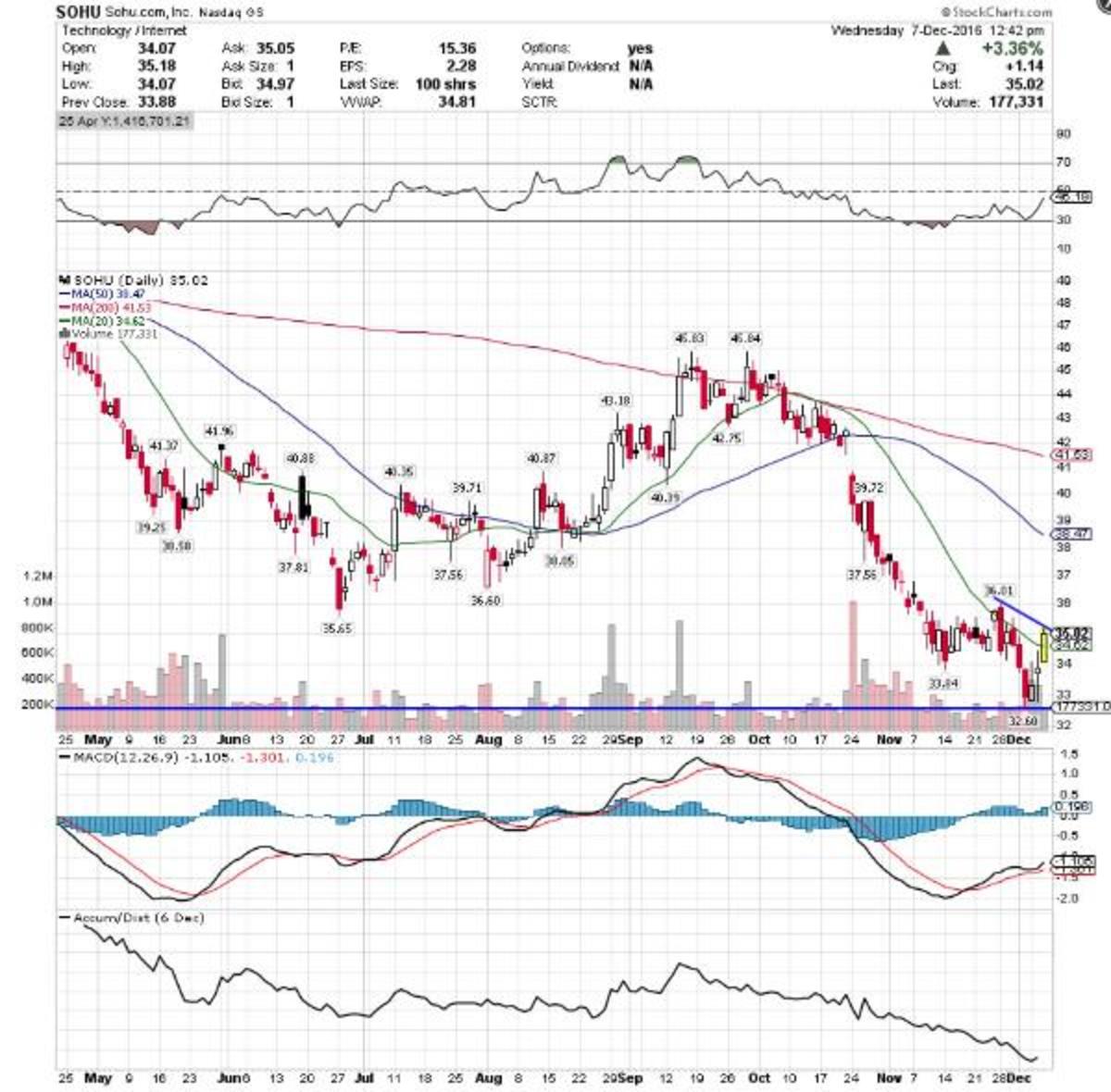Click the yellow latest-day candlestick
This screenshot has height=1092, width=1111.
coord(1043,646)
